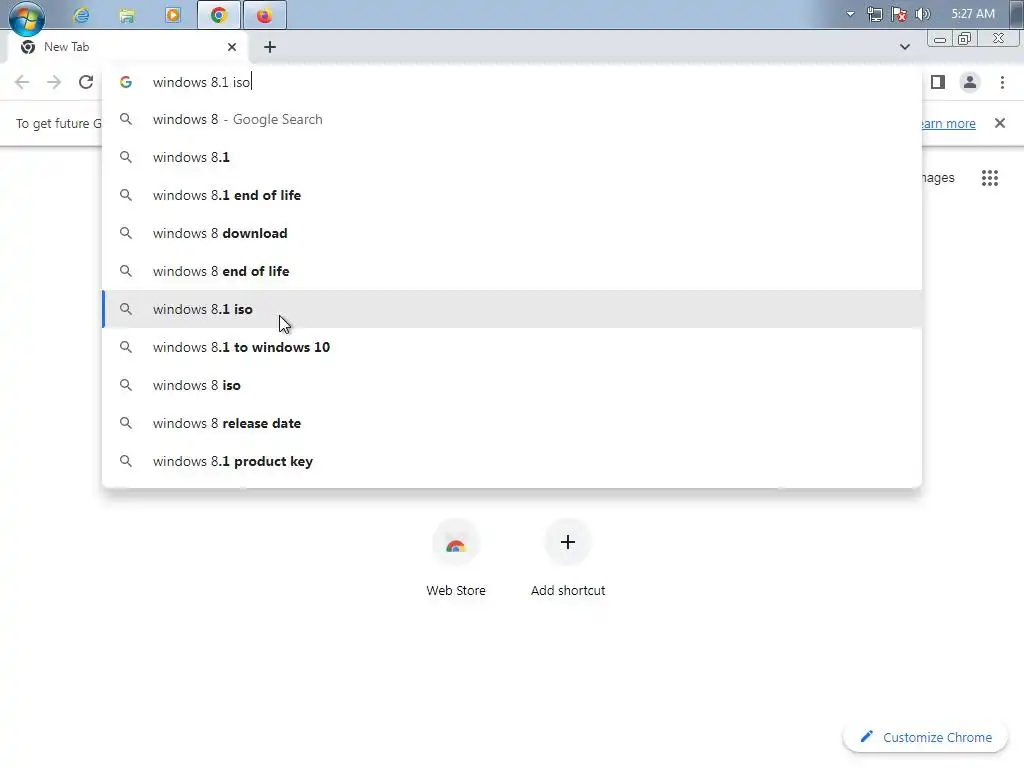Open Customize Chrome
1024x768 pixels.
click(925, 737)
